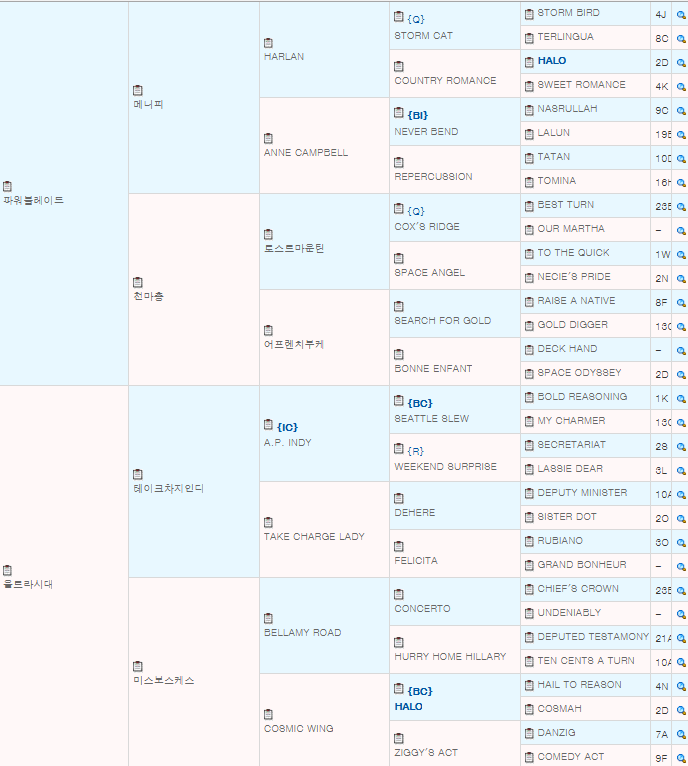
Task: Select the OUR MARTHA name
Action: (571, 229)
